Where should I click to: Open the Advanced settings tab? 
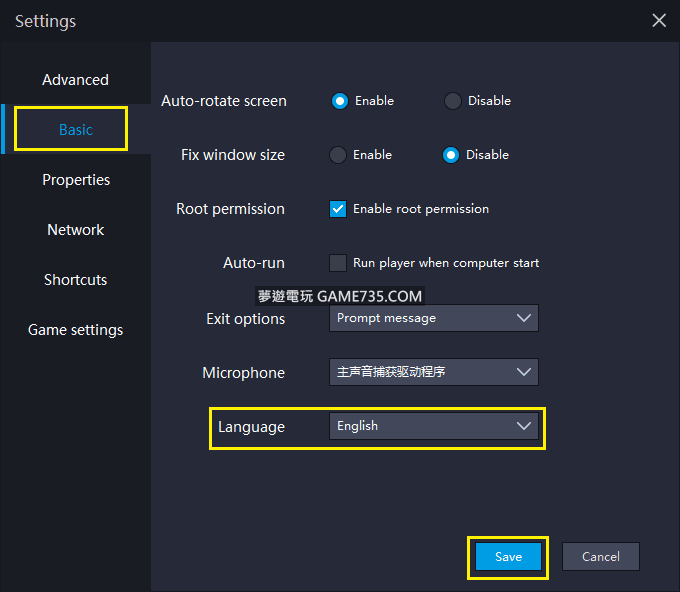75,80
